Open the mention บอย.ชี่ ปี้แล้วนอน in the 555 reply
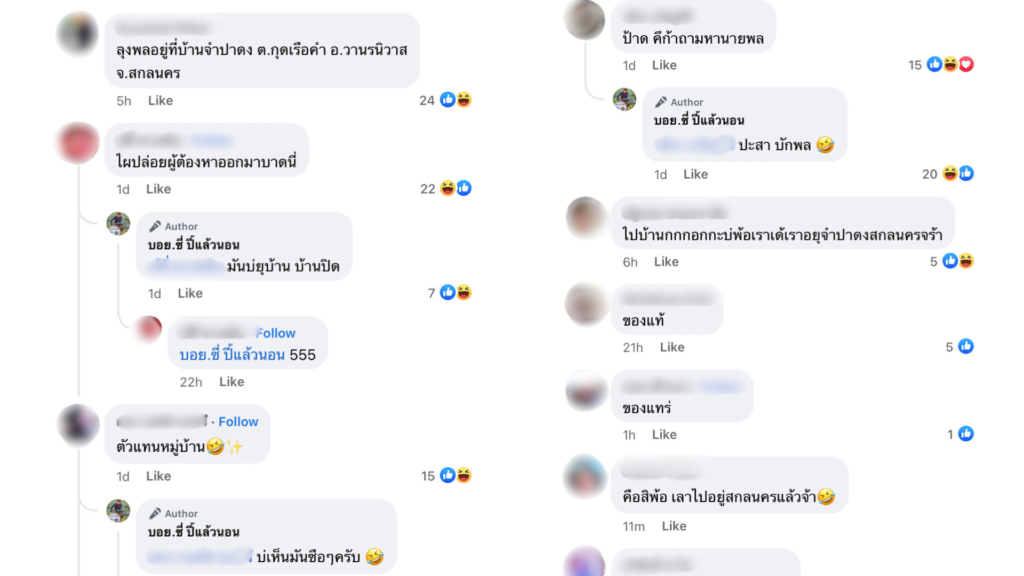1024x576 pixels. [x=232, y=355]
